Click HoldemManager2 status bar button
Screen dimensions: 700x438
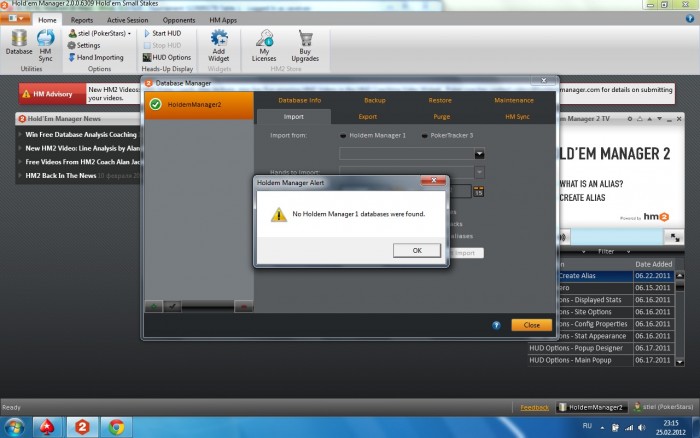tap(592, 407)
